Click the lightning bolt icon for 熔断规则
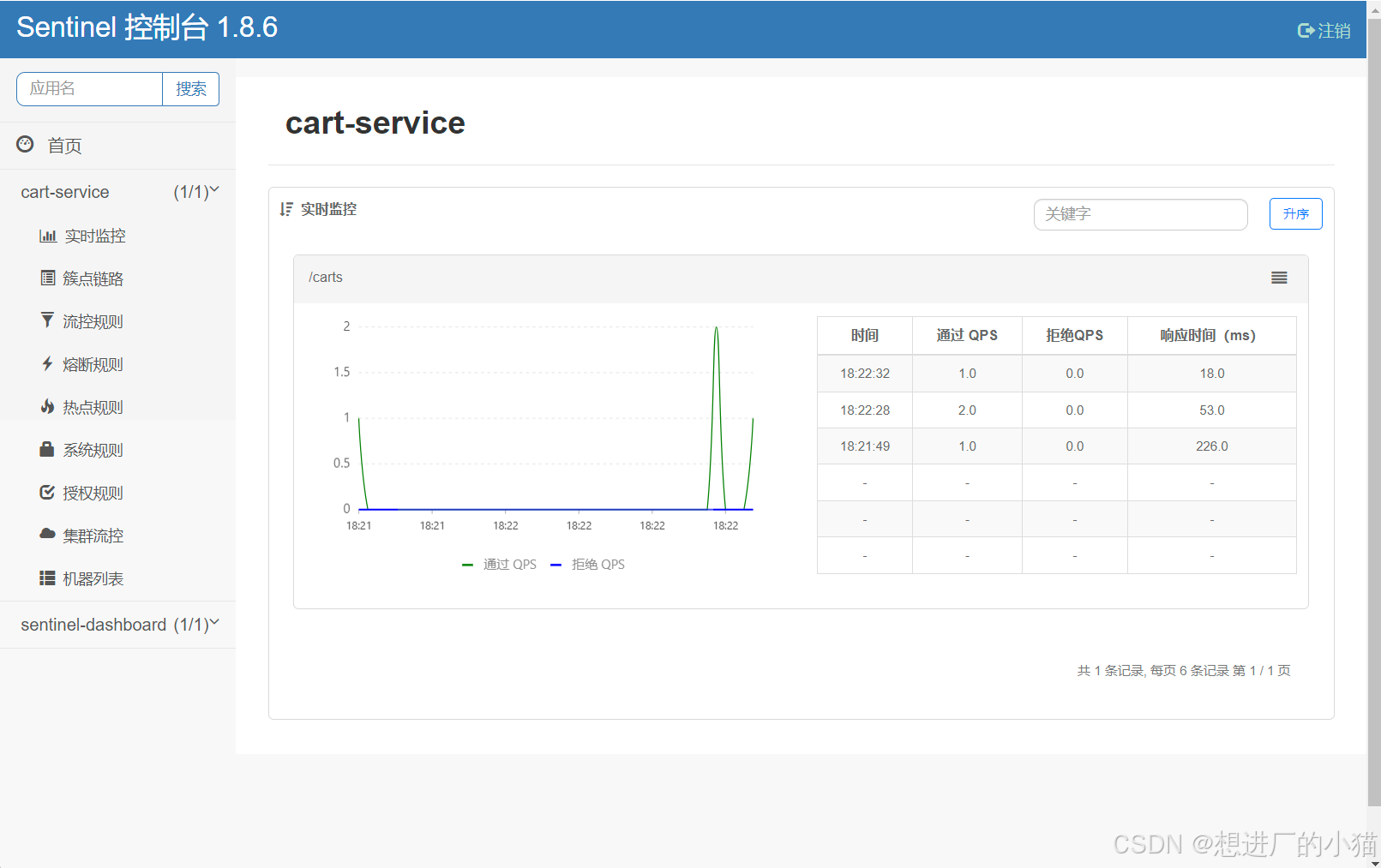This screenshot has width=1381, height=868. click(47, 363)
